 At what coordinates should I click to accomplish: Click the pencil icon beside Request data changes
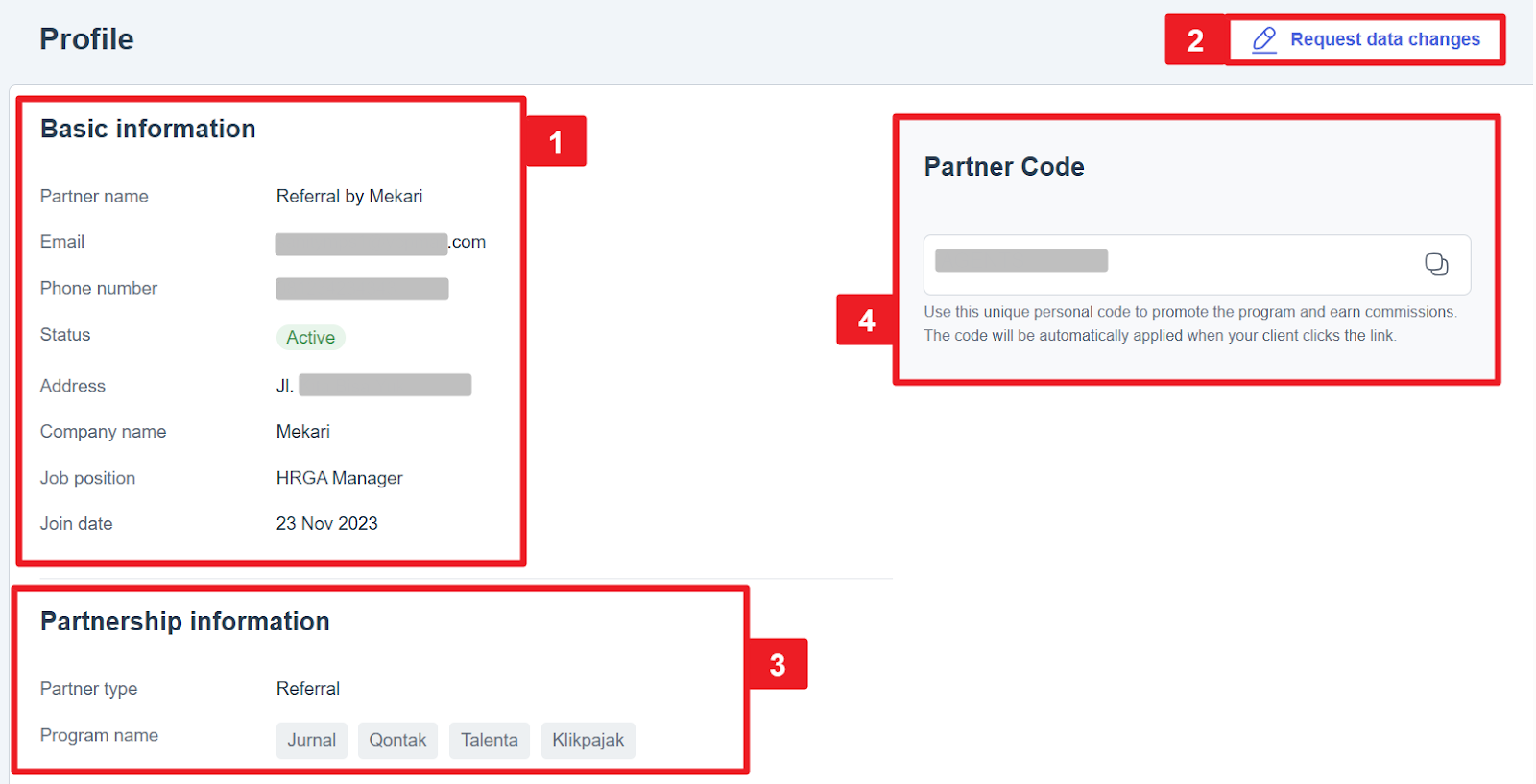[1264, 39]
